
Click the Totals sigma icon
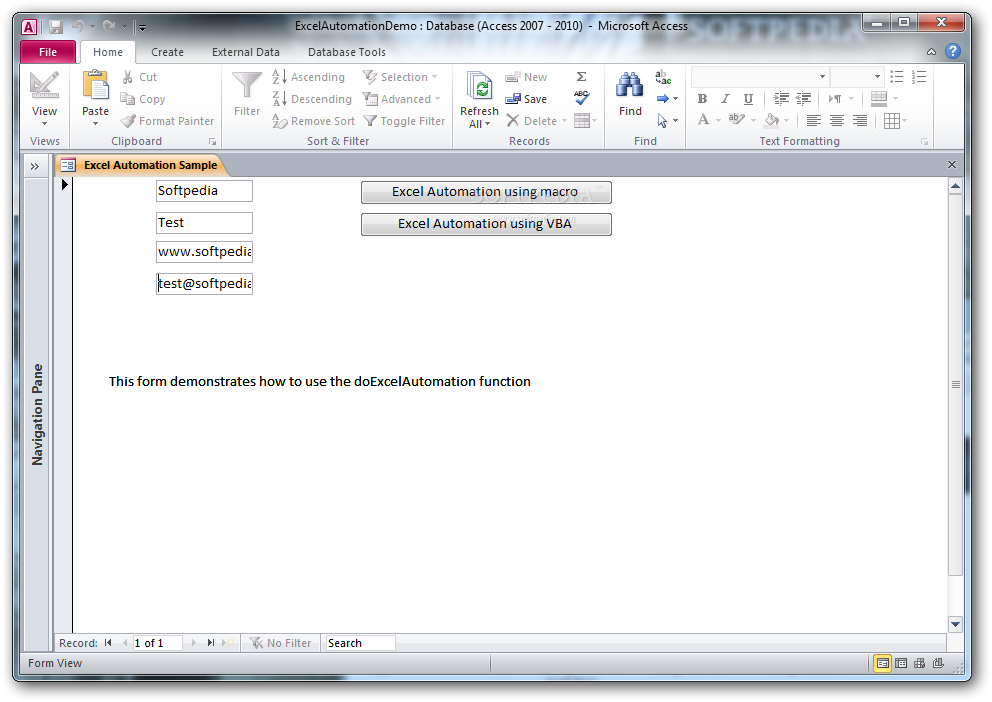click(x=581, y=77)
